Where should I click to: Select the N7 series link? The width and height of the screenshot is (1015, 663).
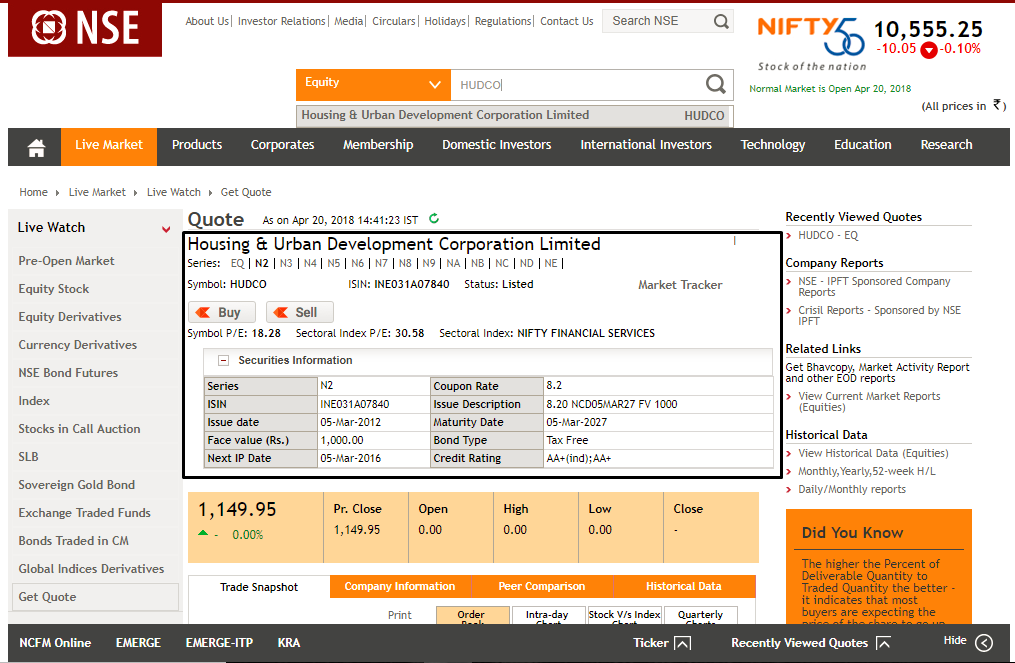(381, 264)
